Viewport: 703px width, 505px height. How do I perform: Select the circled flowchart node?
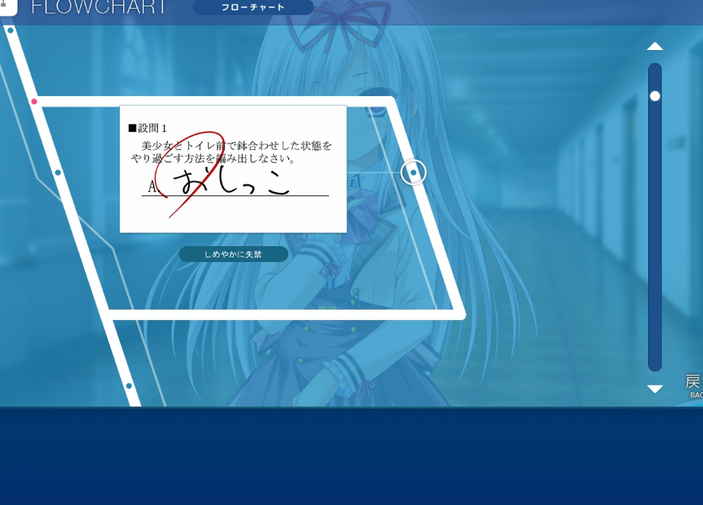click(x=413, y=172)
